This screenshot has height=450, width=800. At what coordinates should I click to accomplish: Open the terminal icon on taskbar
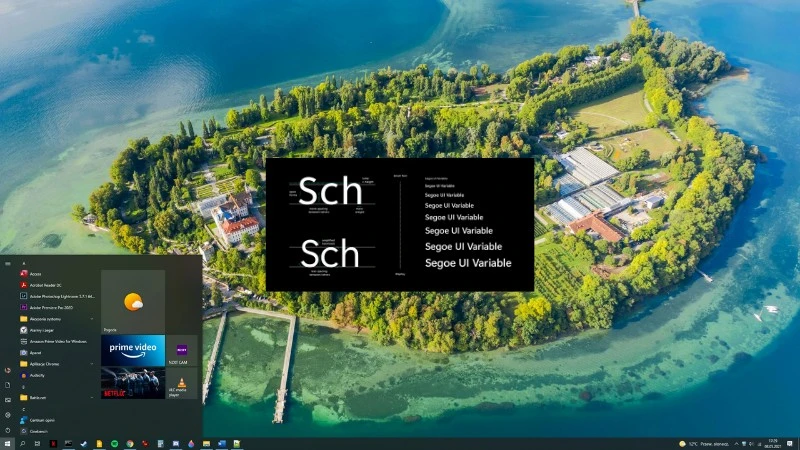tap(68, 444)
